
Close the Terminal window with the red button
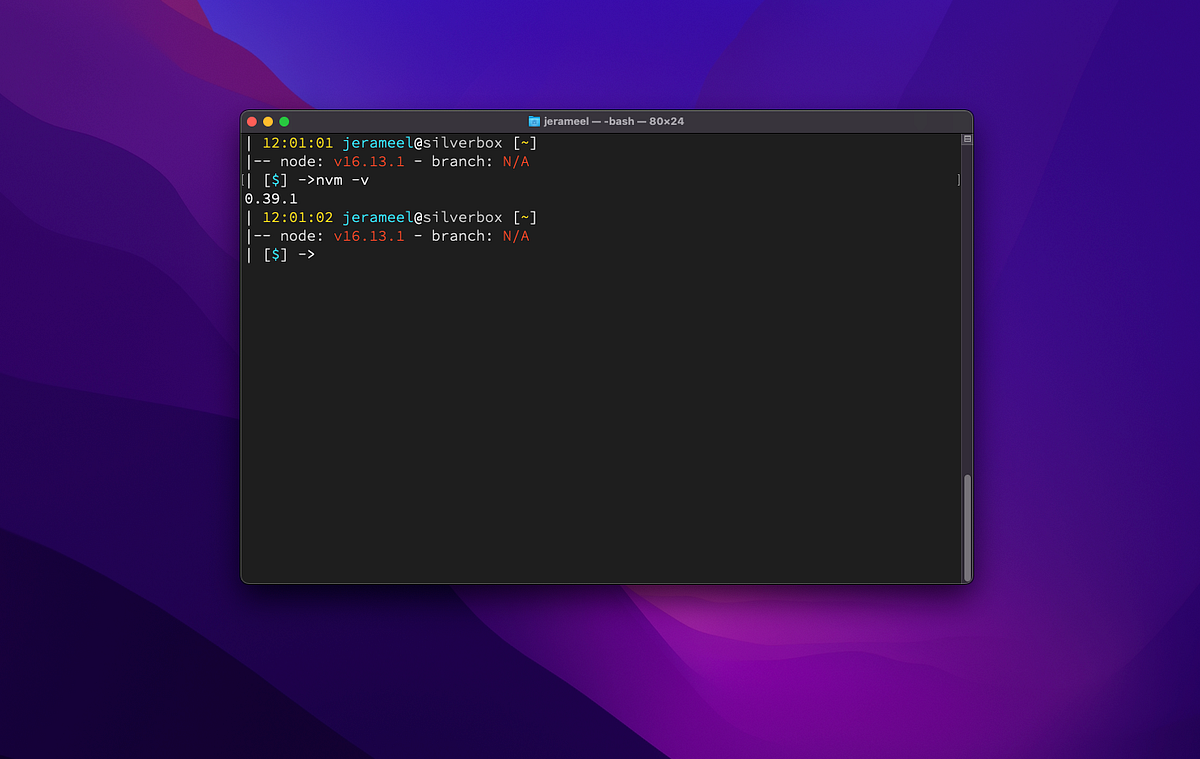(251, 121)
